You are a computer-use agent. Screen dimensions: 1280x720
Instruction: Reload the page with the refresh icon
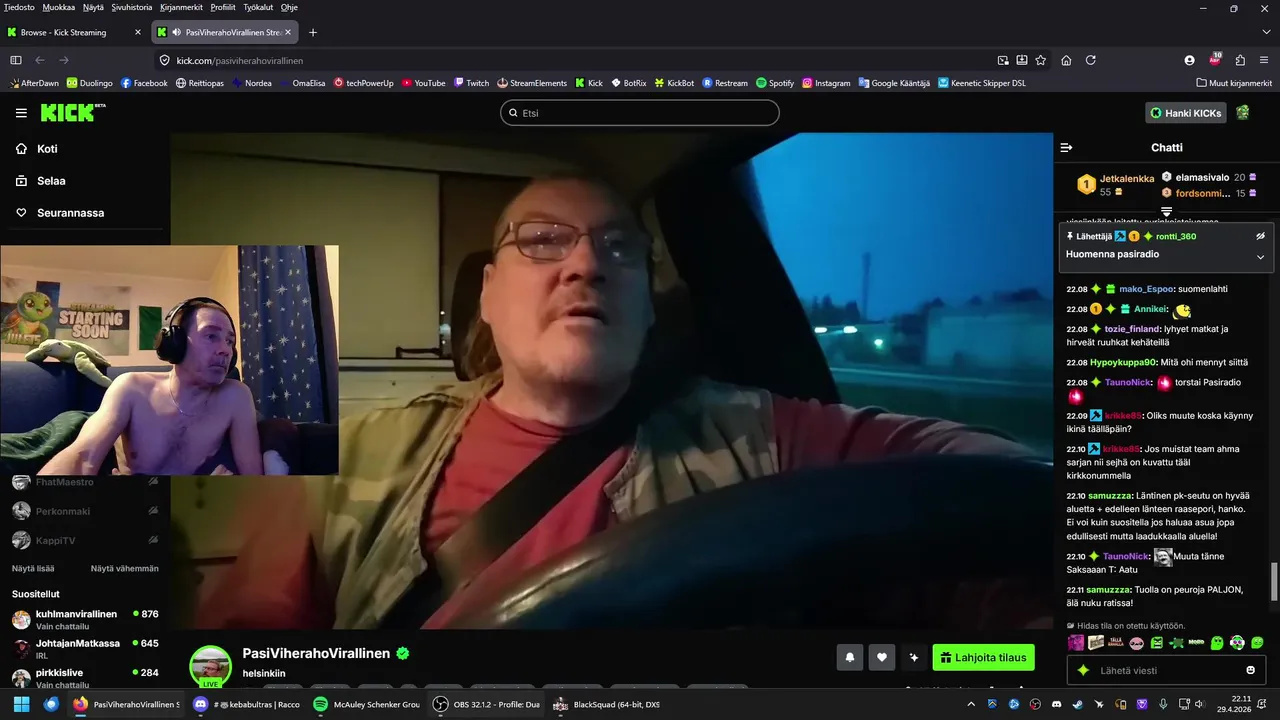(1090, 60)
